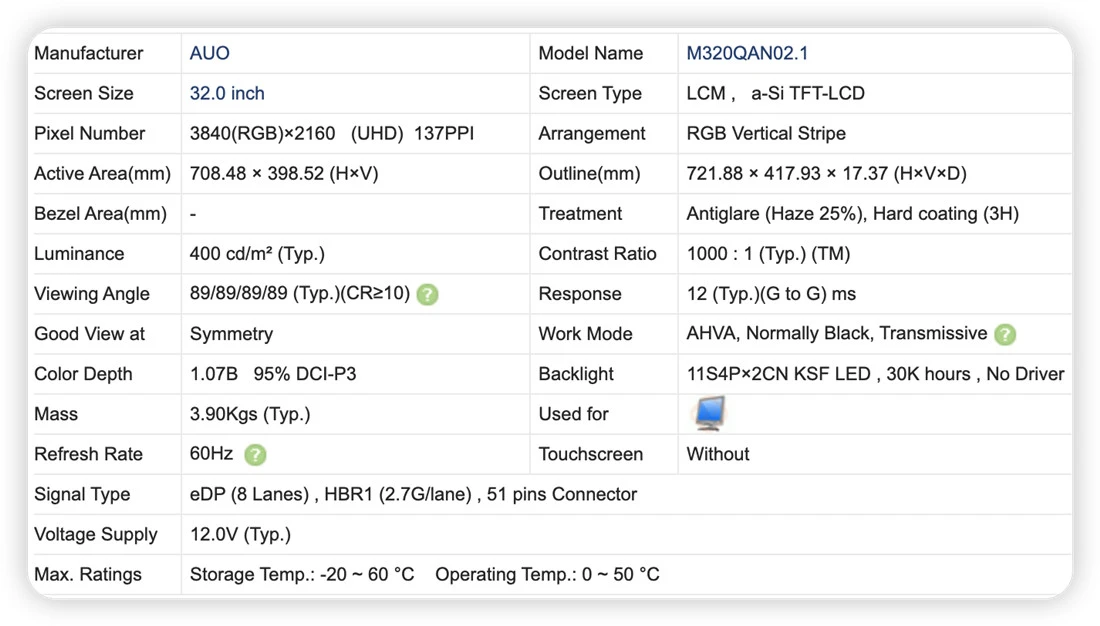Click the green question mark beside 60Hz
This screenshot has height=626, width=1100.
click(255, 455)
